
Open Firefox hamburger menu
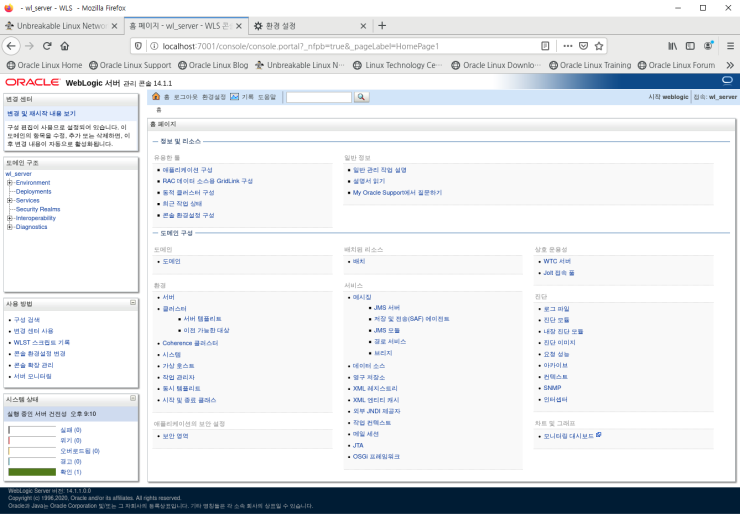click(x=730, y=46)
